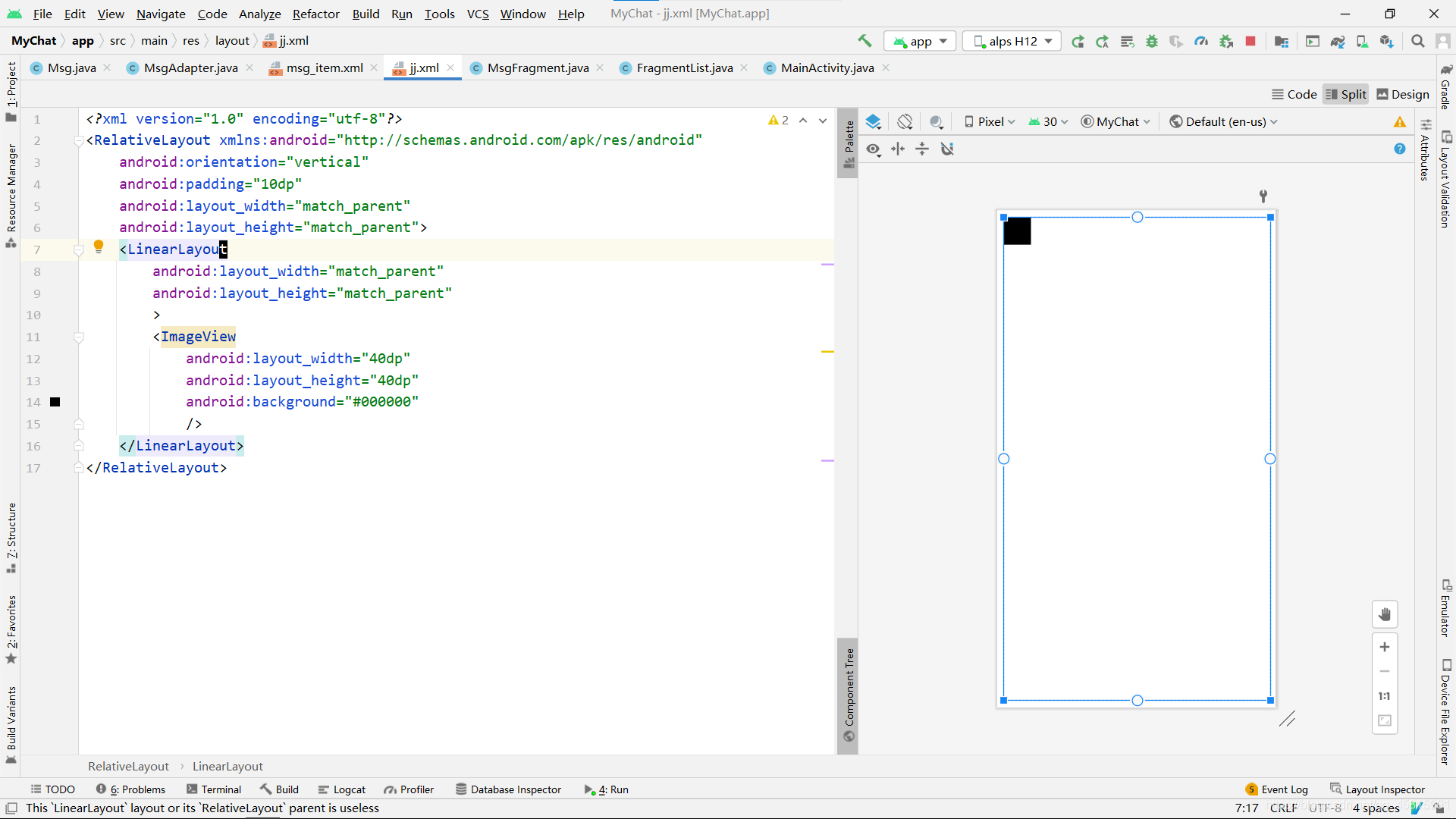Click the Apply Code Changes icon

point(1128,41)
